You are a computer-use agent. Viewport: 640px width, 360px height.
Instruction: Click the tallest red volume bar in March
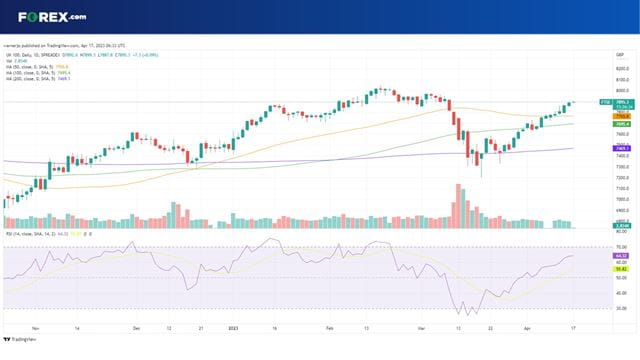tap(458, 206)
